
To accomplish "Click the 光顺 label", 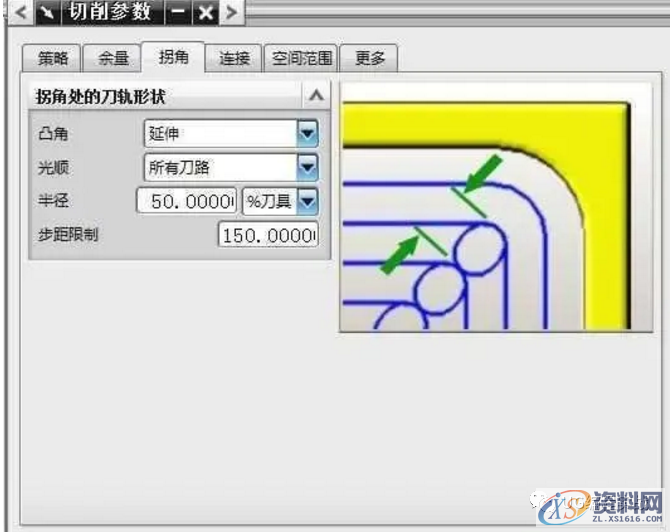I will pos(53,168).
